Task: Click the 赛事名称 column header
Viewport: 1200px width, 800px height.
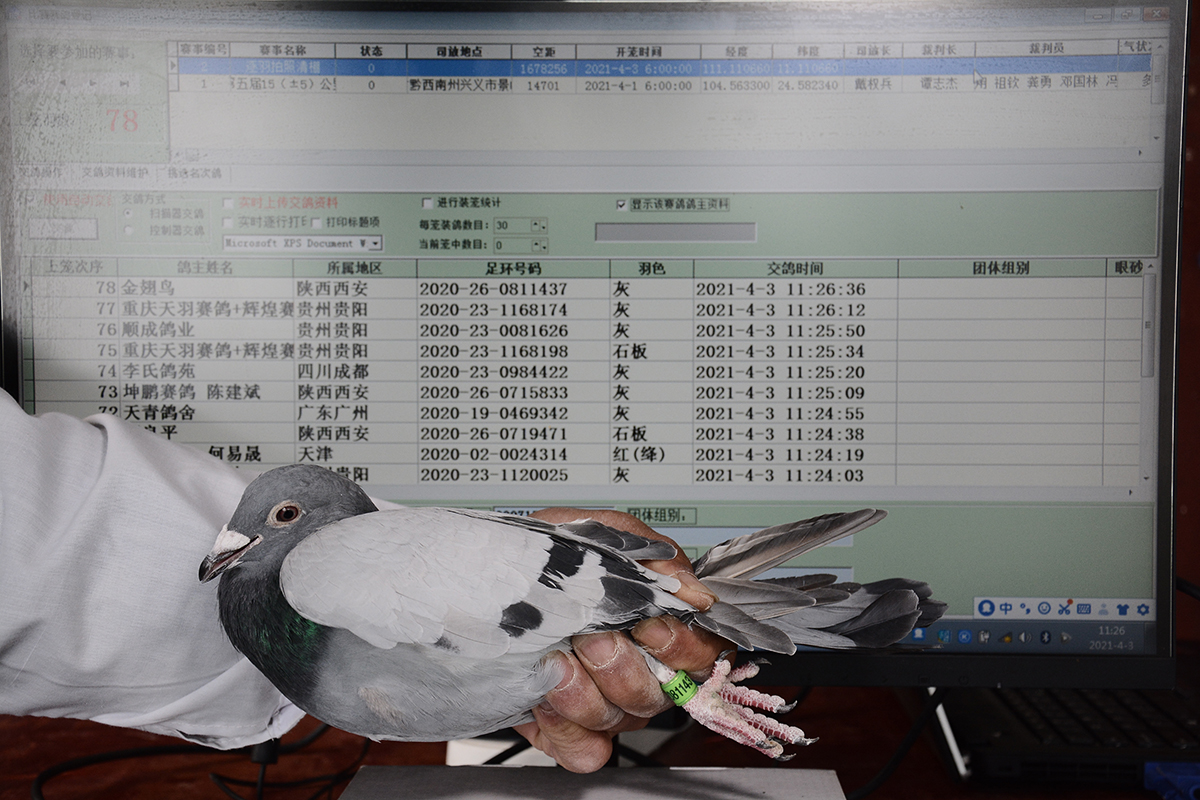Action: 283,51
